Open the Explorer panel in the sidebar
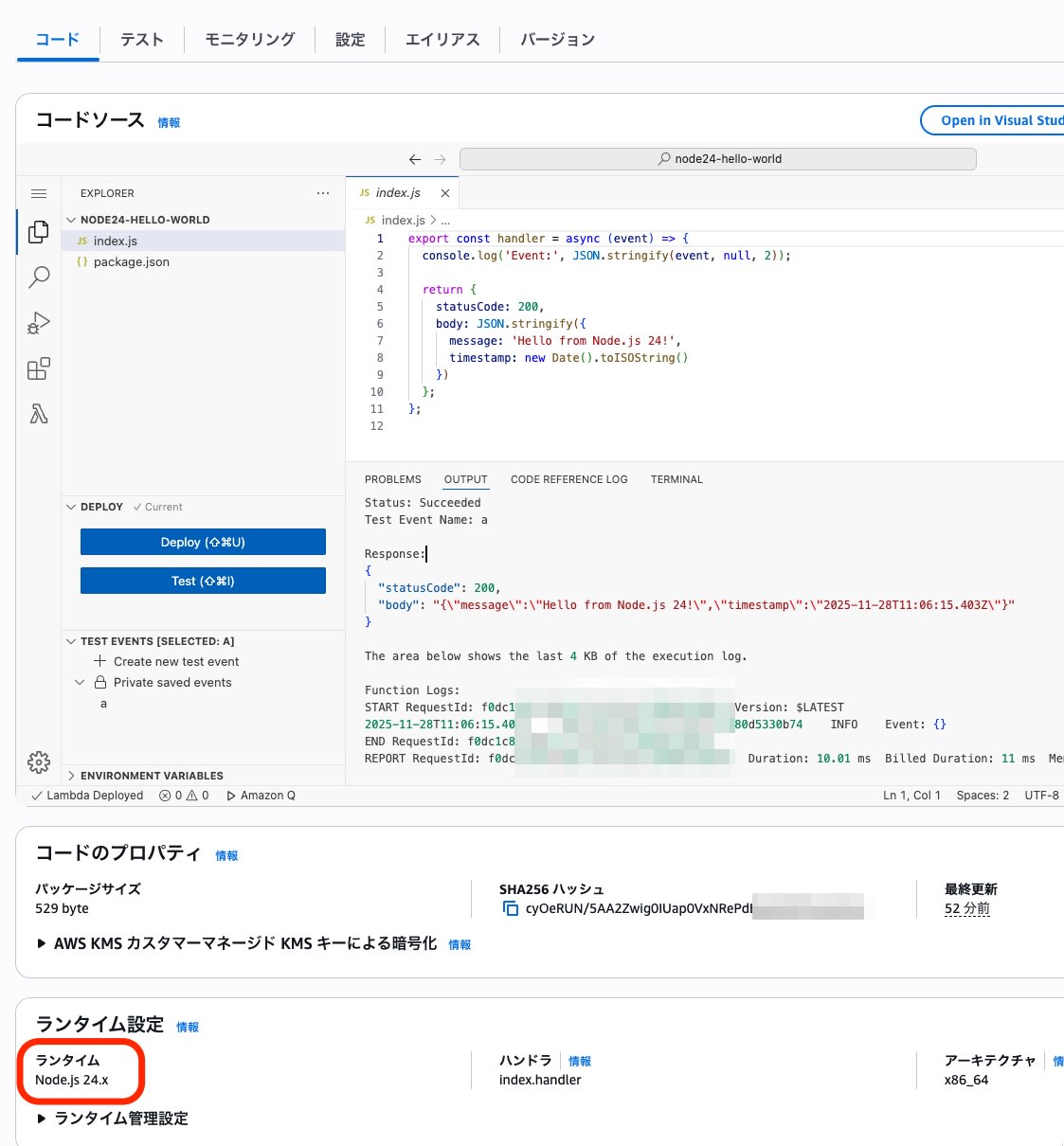The height and width of the screenshot is (1146, 1064). (38, 232)
